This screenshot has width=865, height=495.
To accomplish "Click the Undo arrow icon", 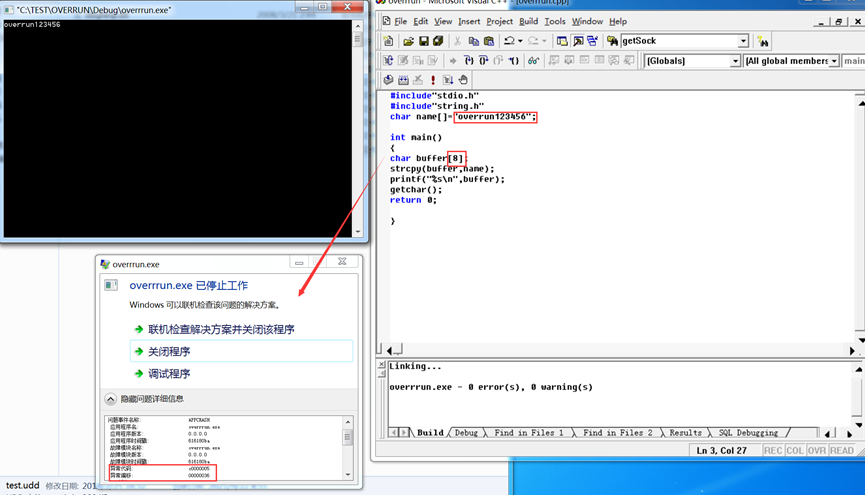I will (x=509, y=41).
